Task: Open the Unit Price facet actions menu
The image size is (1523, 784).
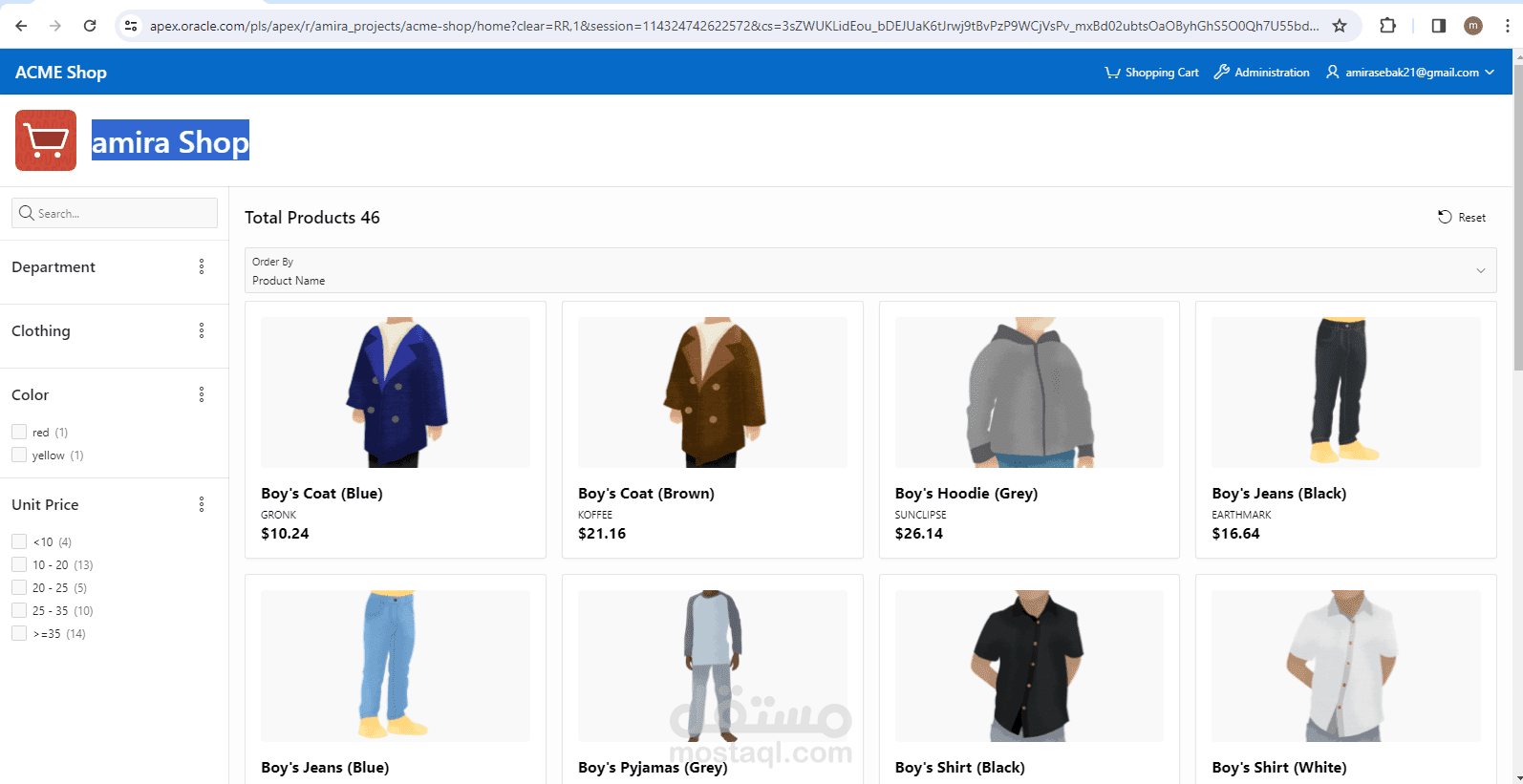Action: click(202, 504)
